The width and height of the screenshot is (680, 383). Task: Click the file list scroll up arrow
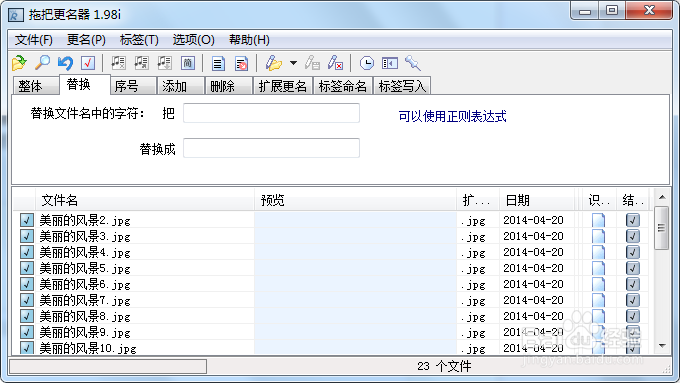pyautogui.click(x=662, y=197)
